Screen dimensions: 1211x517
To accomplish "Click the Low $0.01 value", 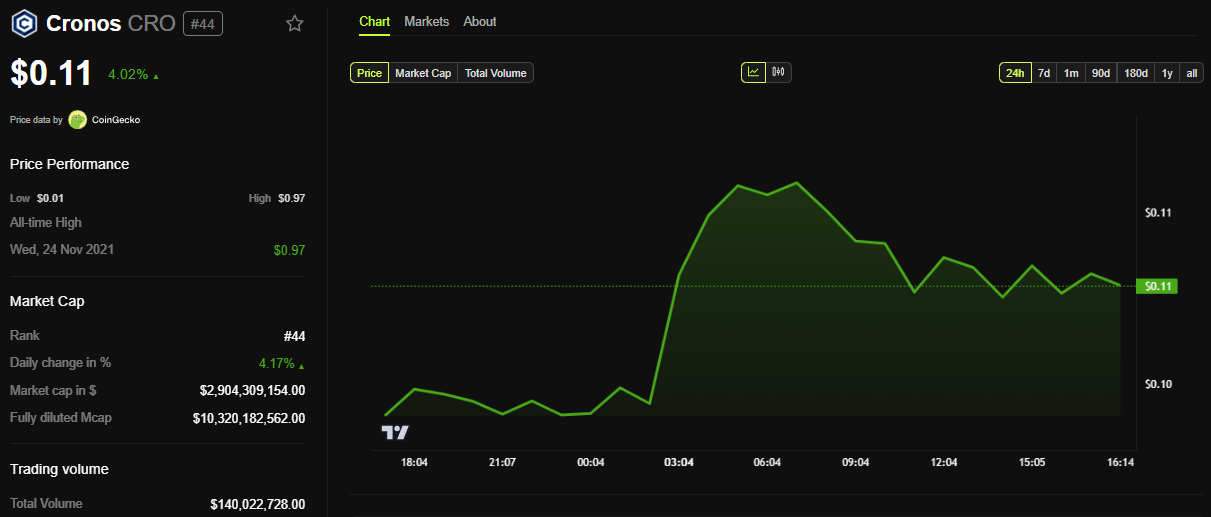I will (50, 198).
